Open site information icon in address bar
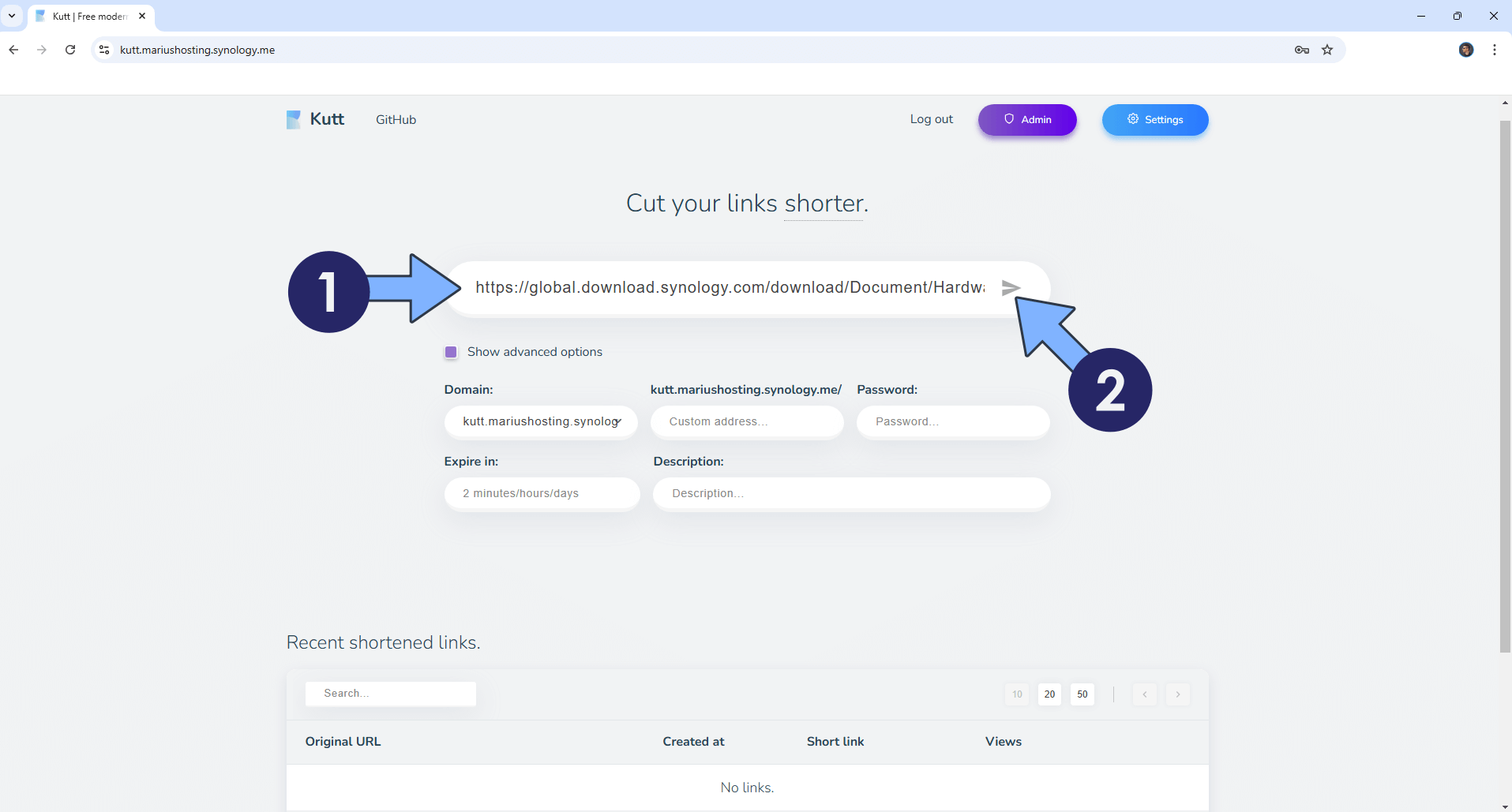The width and height of the screenshot is (1512, 812). [104, 50]
